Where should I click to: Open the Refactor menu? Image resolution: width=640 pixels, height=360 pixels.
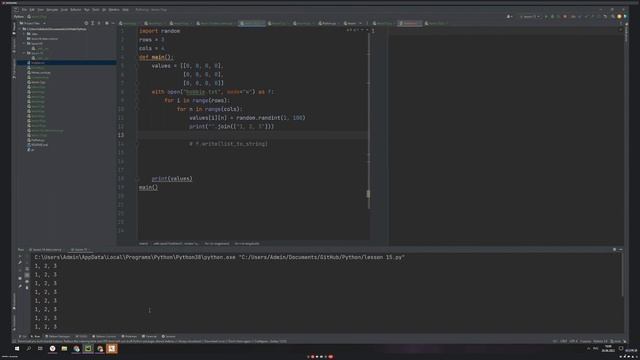pyautogui.click(x=76, y=9)
